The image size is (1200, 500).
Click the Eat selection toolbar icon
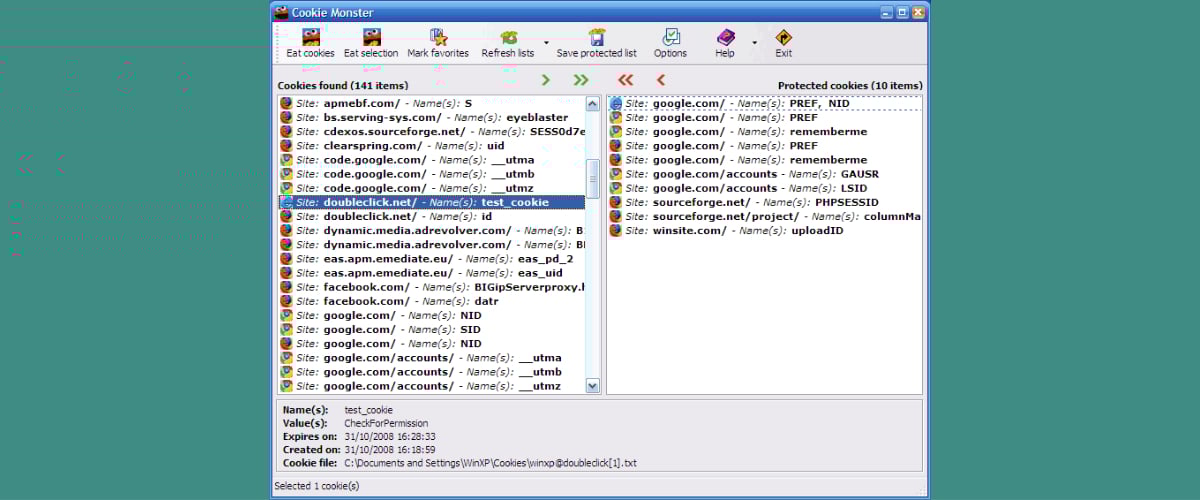[x=371, y=38]
